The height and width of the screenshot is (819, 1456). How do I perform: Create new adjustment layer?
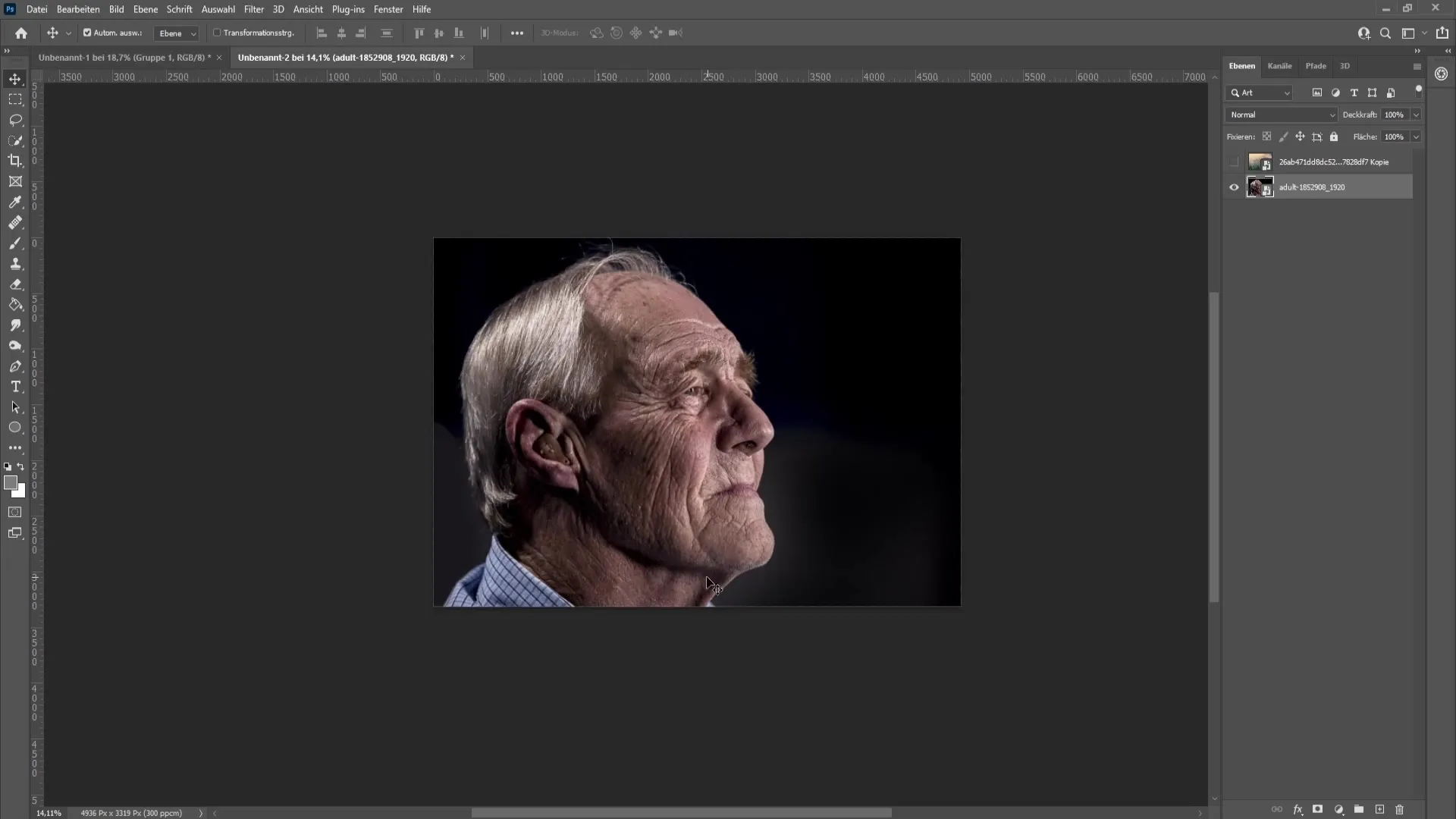1338,809
